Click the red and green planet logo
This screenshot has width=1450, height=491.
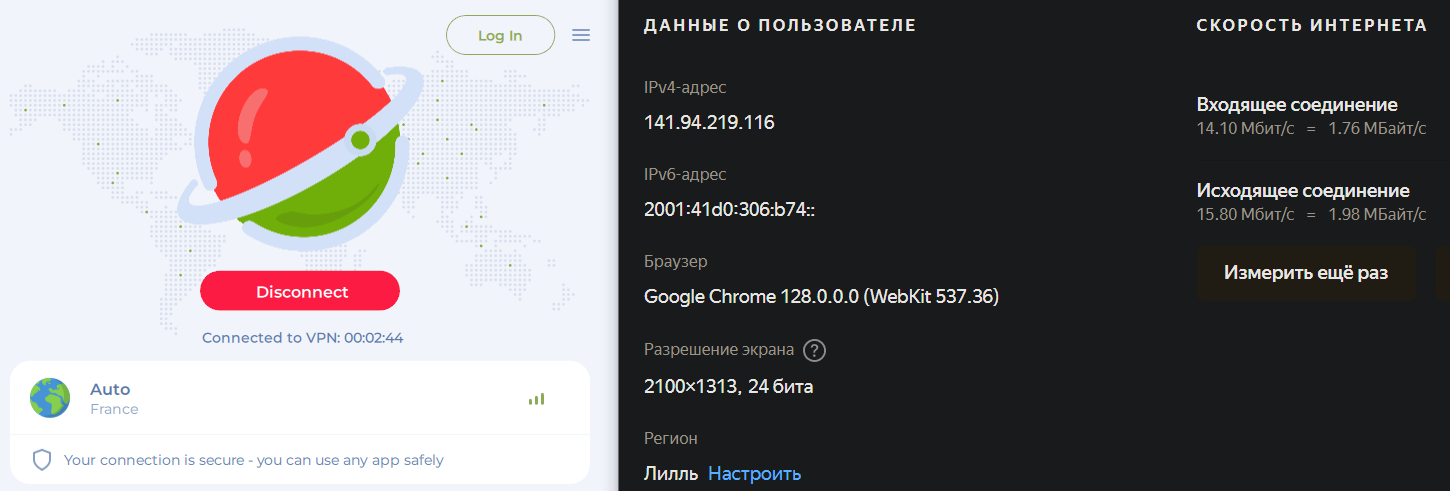tap(300, 146)
